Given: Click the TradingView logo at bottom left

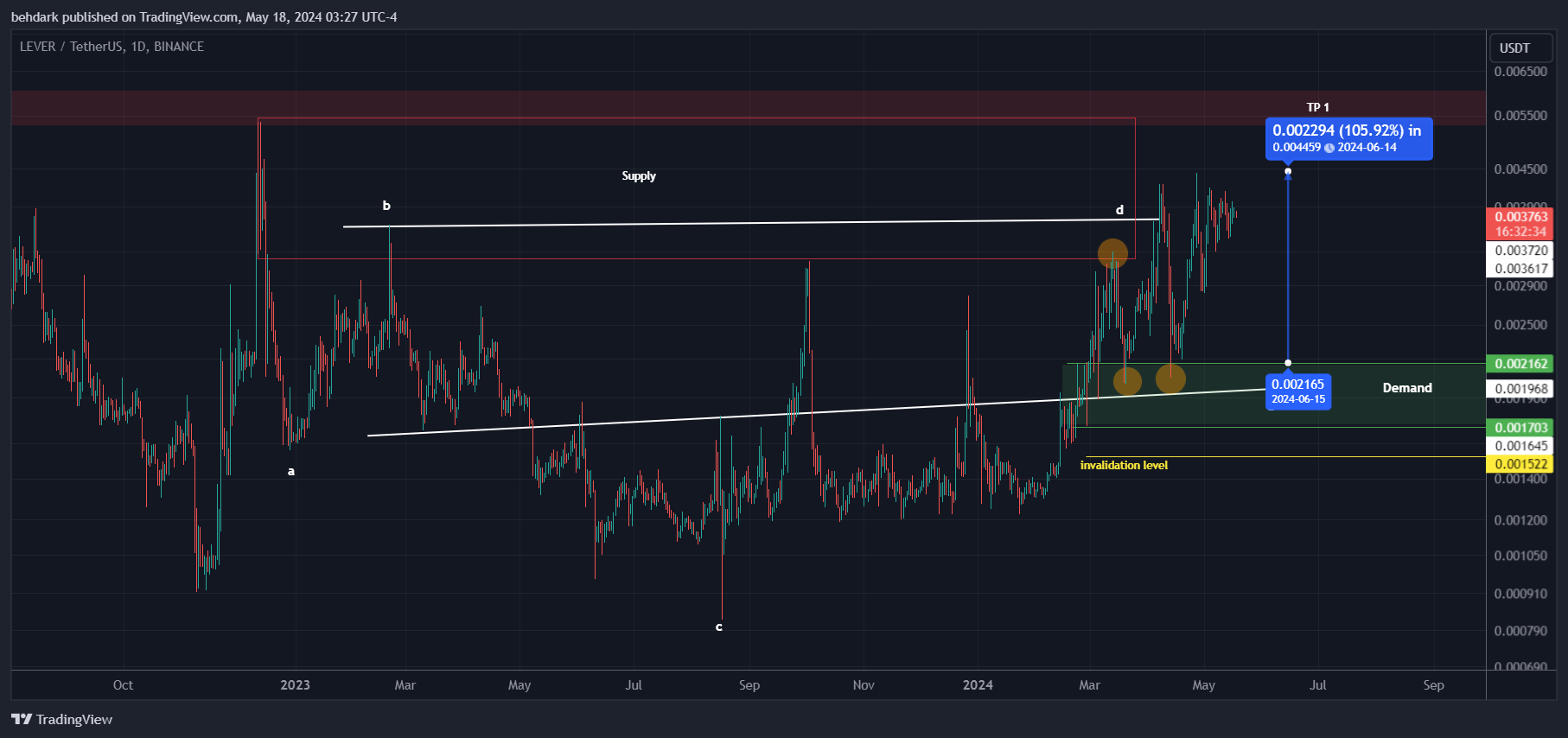Looking at the screenshot, I should coord(61,719).
